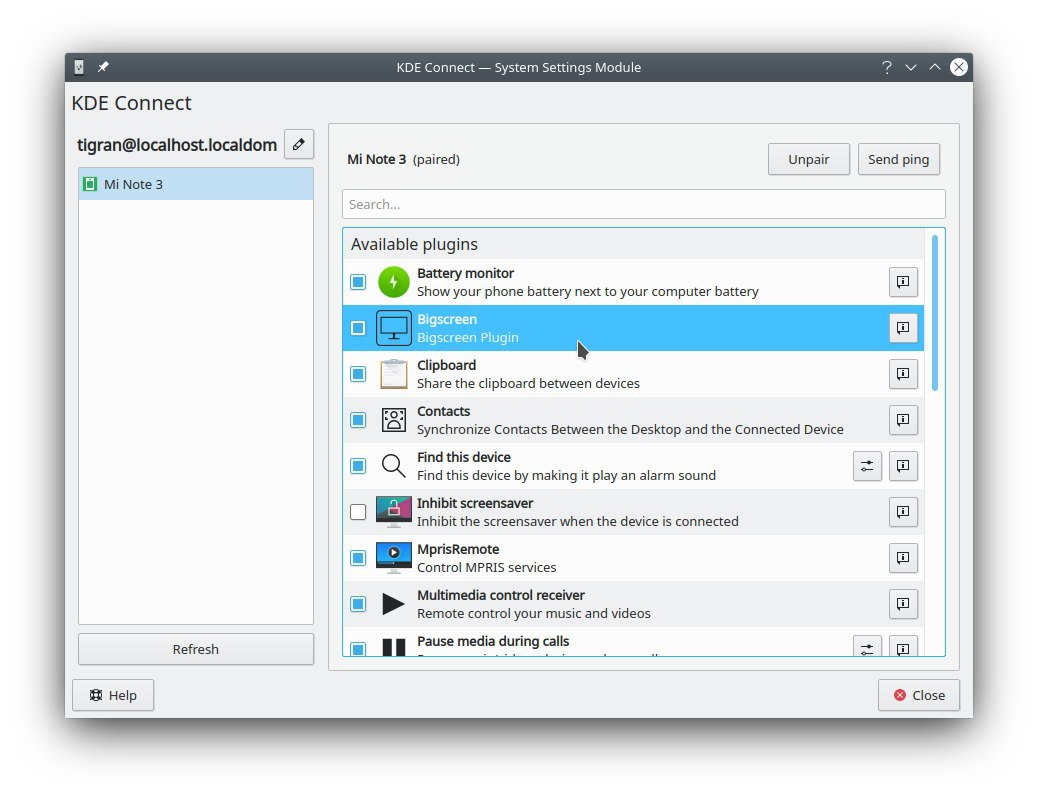Open About info for MprisRemote plugin
This screenshot has height=795, width=1038.
903,558
